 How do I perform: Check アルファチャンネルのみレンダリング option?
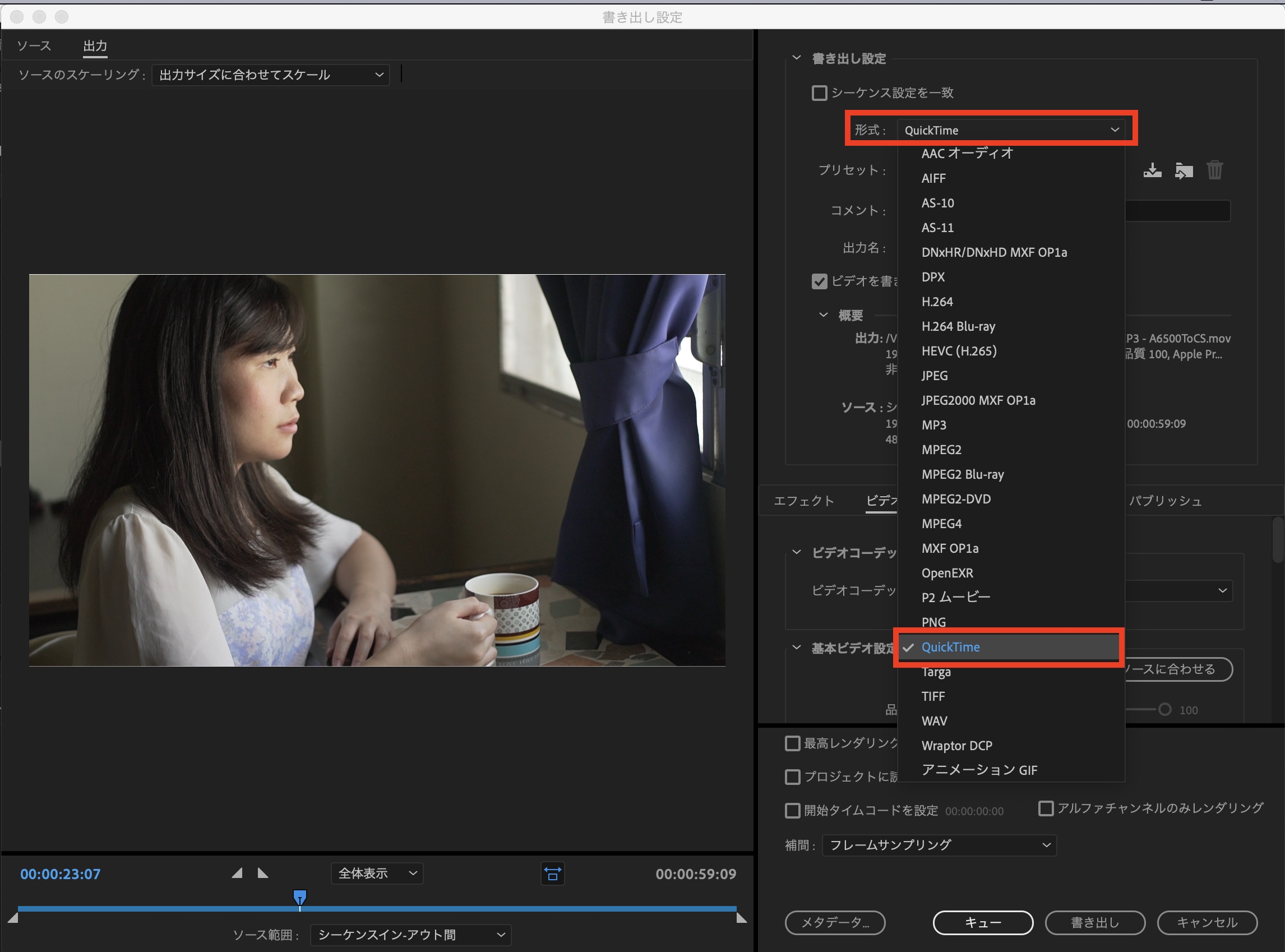1045,808
